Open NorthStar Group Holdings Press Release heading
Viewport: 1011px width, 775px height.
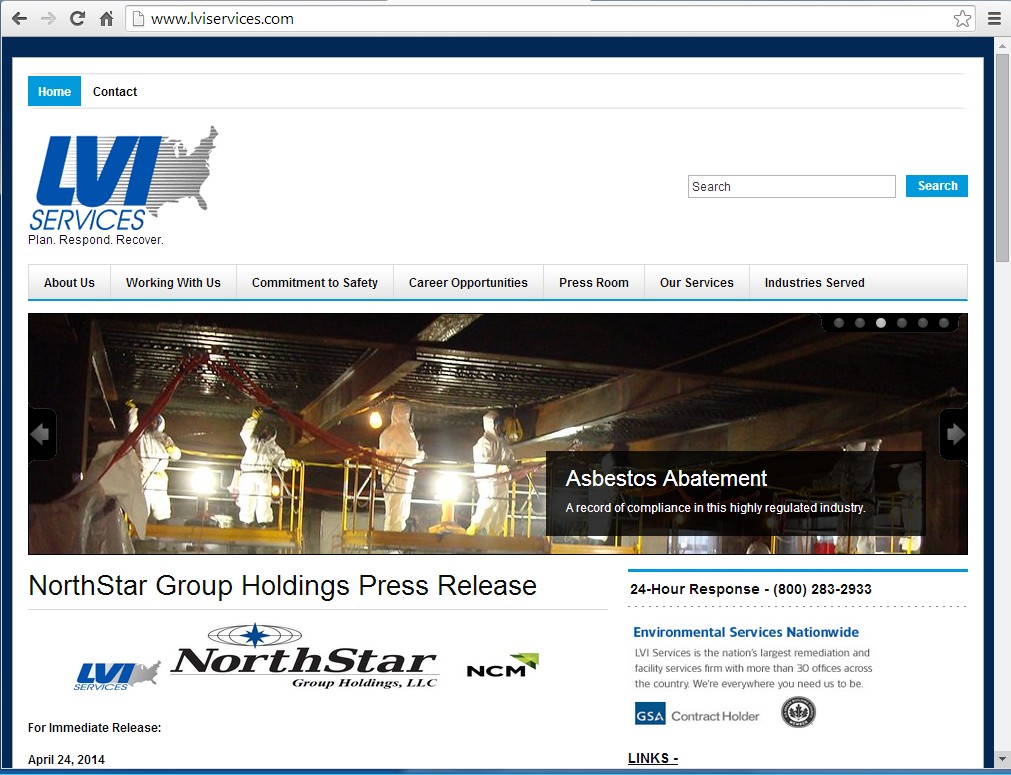coord(282,585)
